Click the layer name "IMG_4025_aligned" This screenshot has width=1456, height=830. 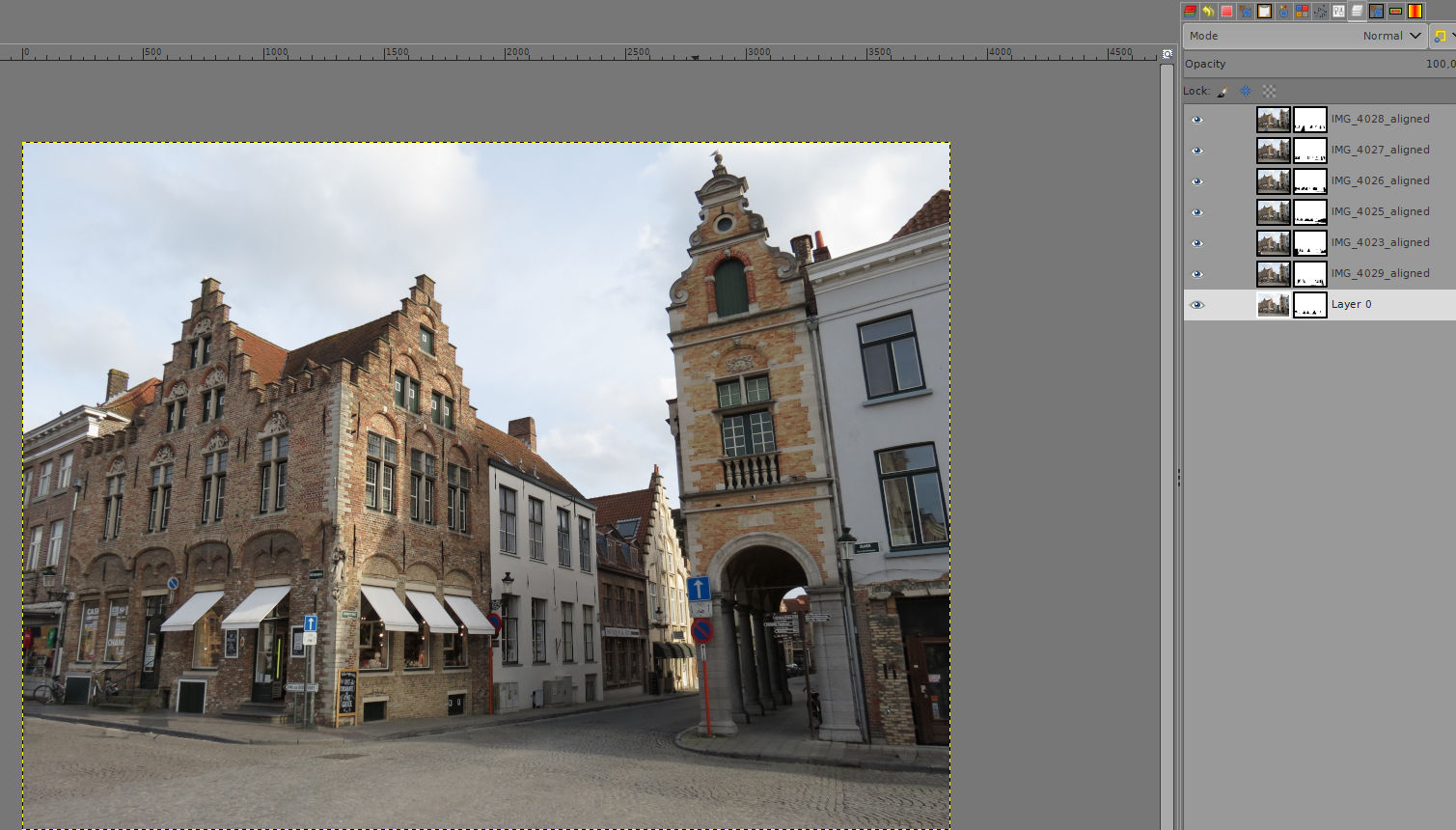(1380, 212)
